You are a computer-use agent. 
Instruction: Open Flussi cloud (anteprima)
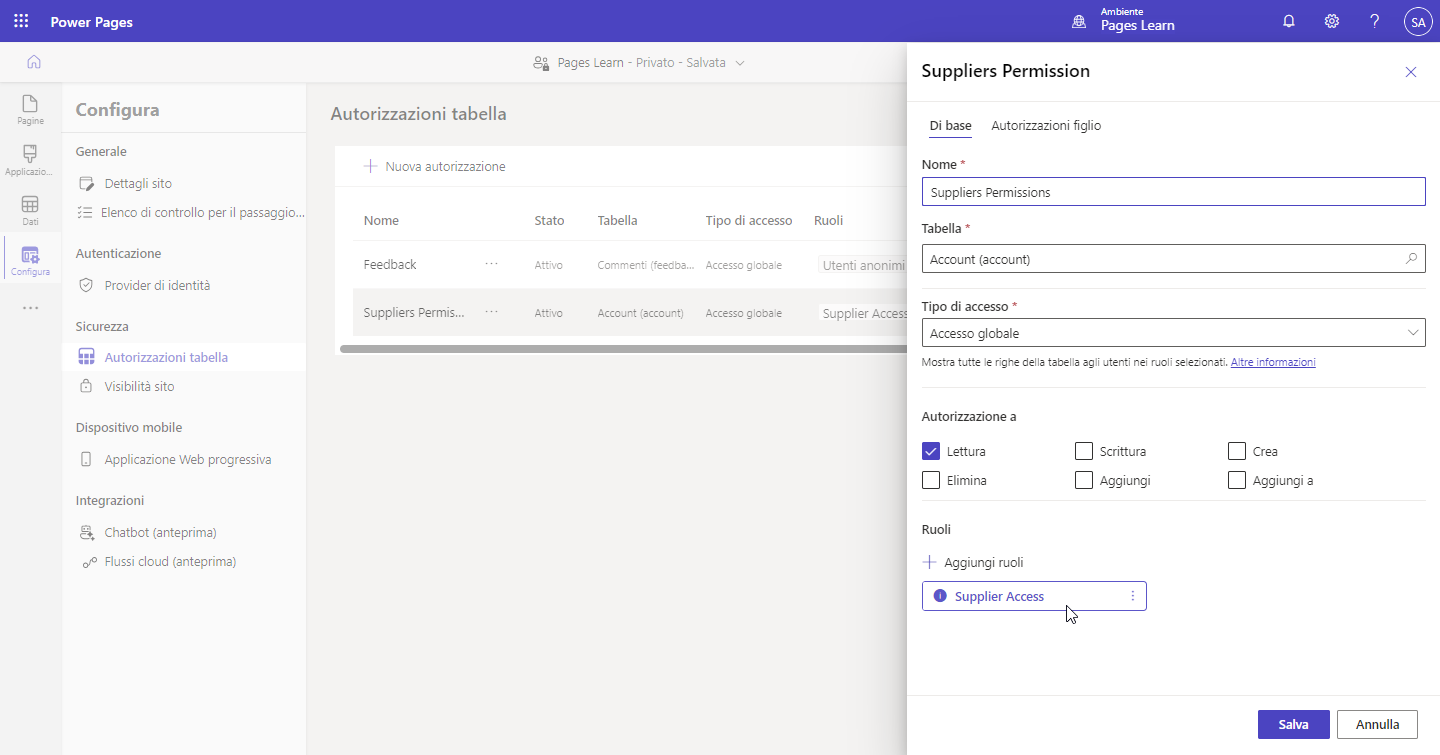click(x=170, y=562)
